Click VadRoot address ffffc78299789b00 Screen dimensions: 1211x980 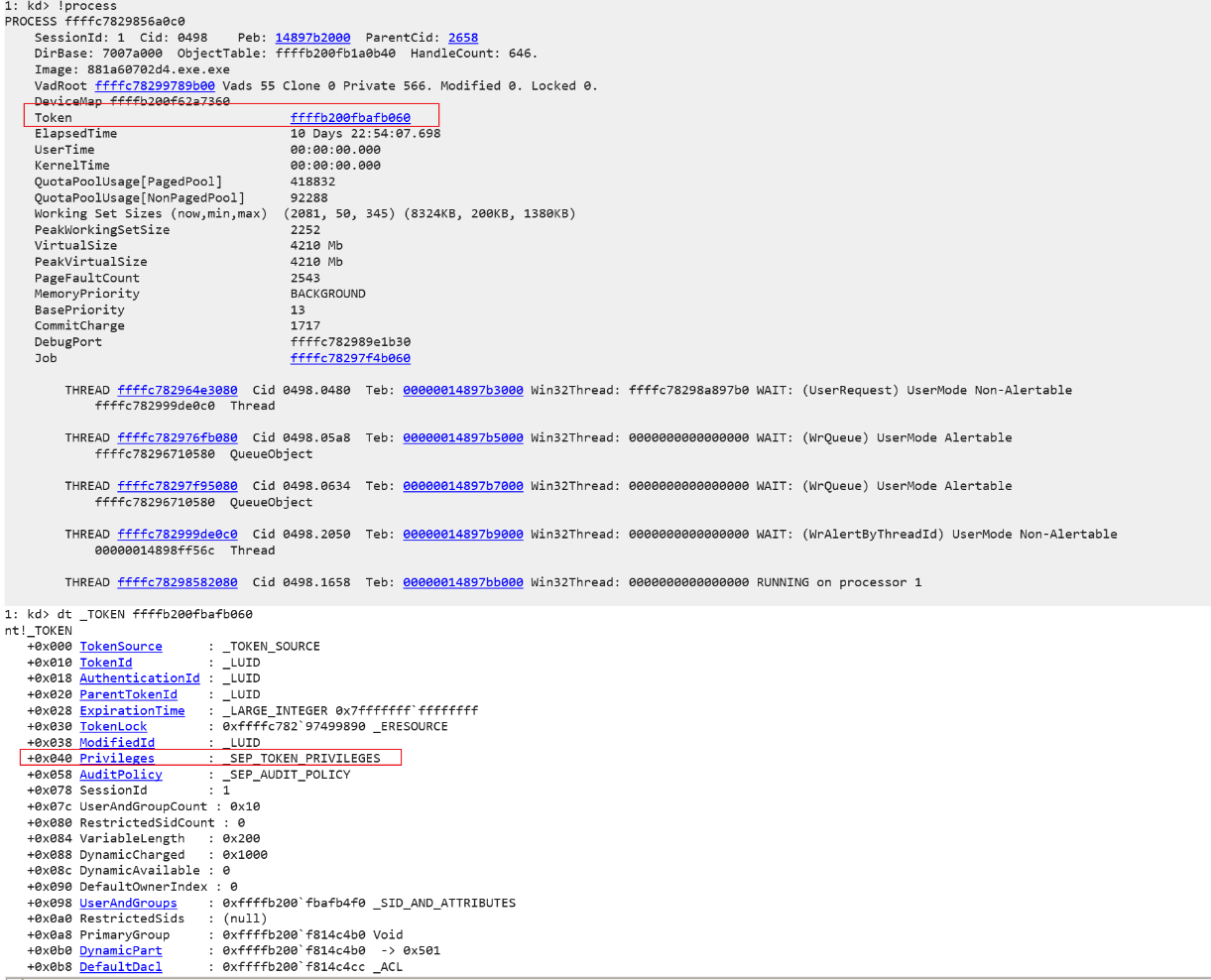[155, 85]
